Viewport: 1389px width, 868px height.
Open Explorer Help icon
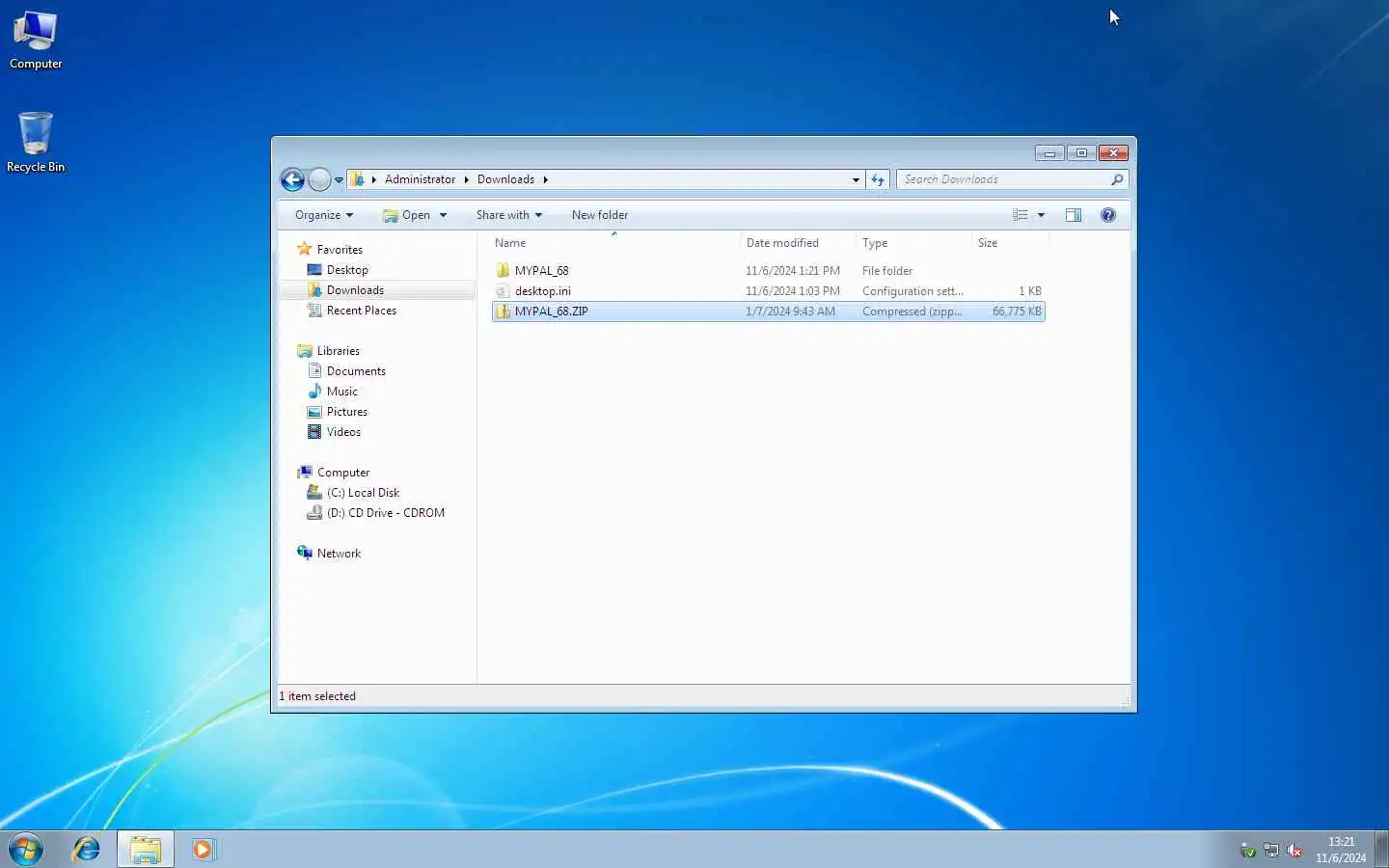coord(1108,215)
